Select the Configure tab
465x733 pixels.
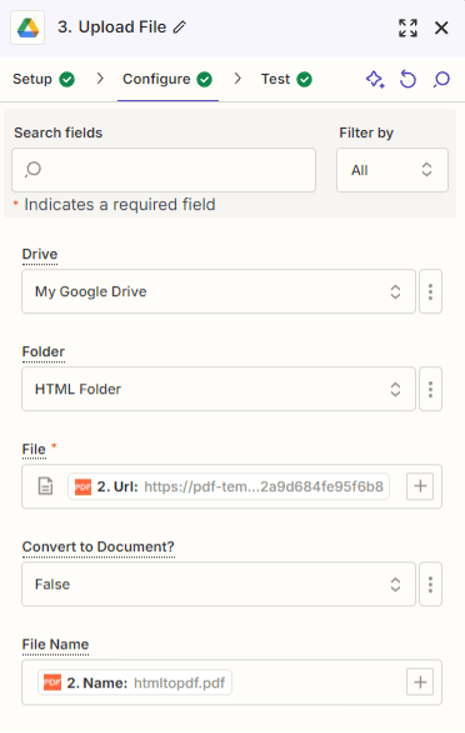(167, 79)
